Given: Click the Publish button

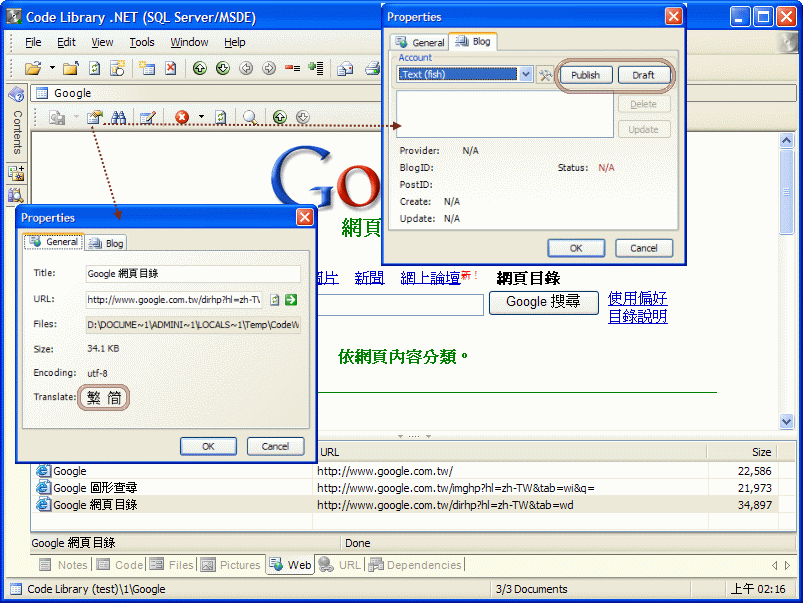Looking at the screenshot, I should [585, 75].
